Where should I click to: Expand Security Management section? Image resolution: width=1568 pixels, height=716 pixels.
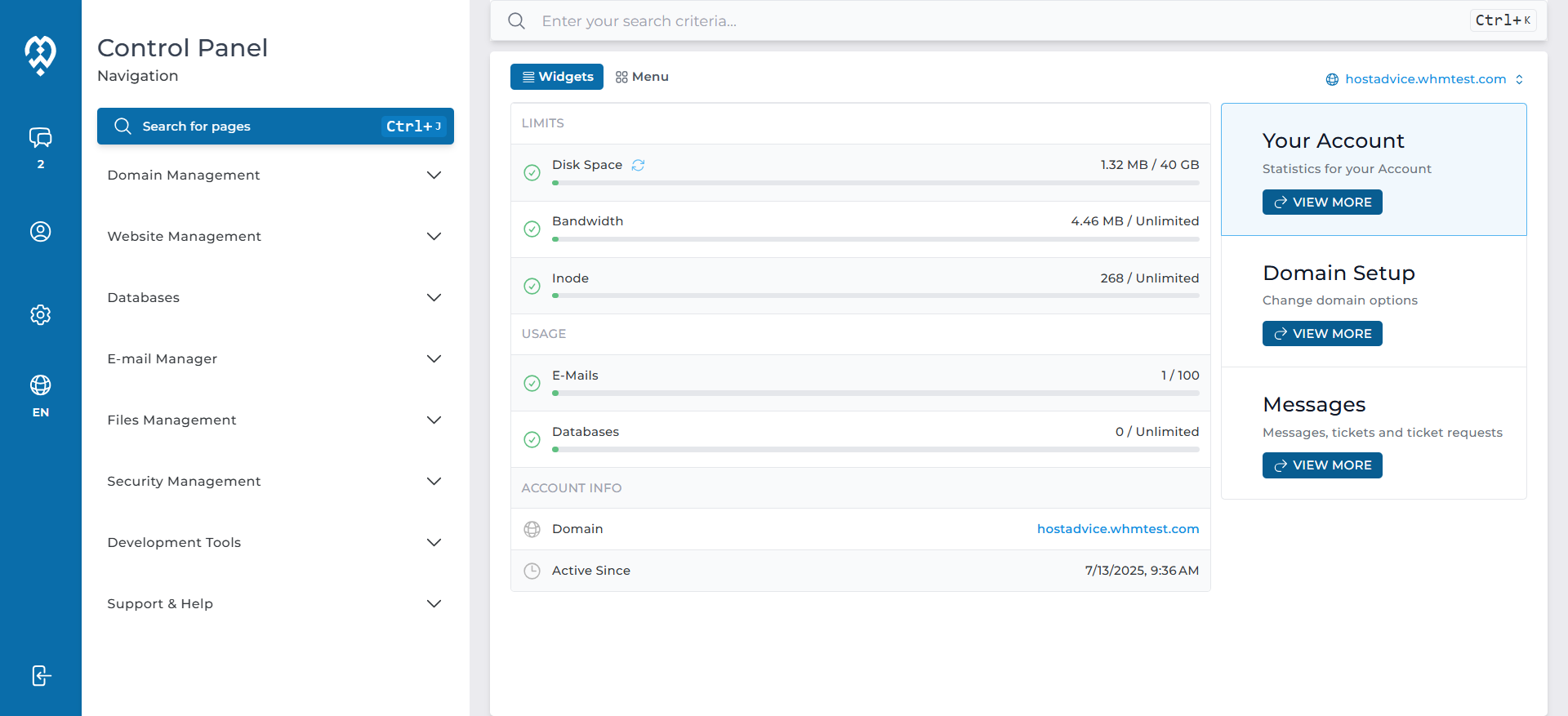tap(274, 481)
